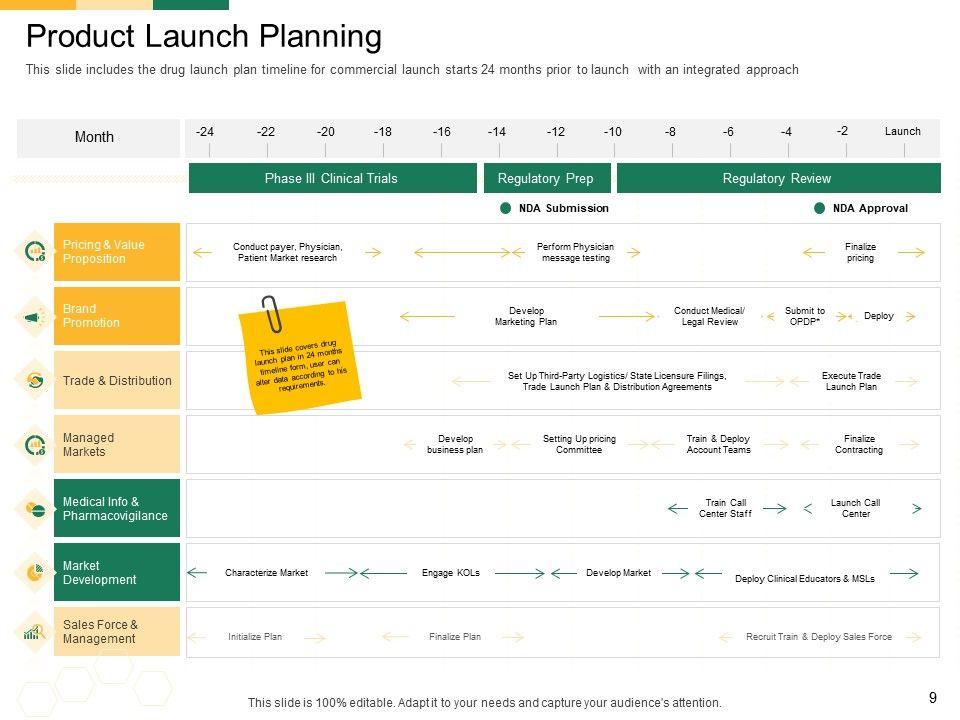
Task: Click the Develop Marketing Plan text
Action: (x=526, y=317)
